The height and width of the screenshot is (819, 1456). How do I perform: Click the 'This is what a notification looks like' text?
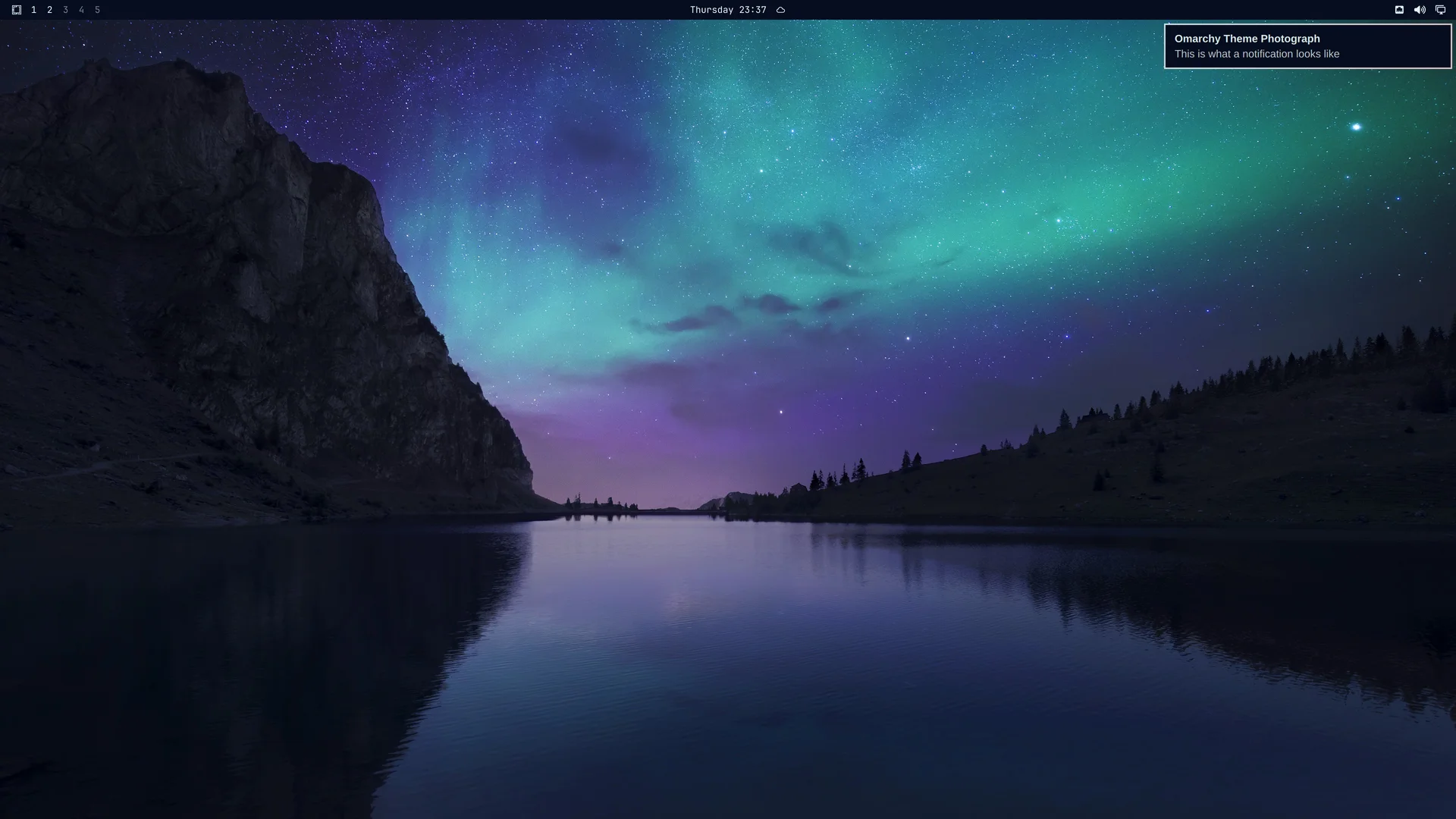(1257, 54)
